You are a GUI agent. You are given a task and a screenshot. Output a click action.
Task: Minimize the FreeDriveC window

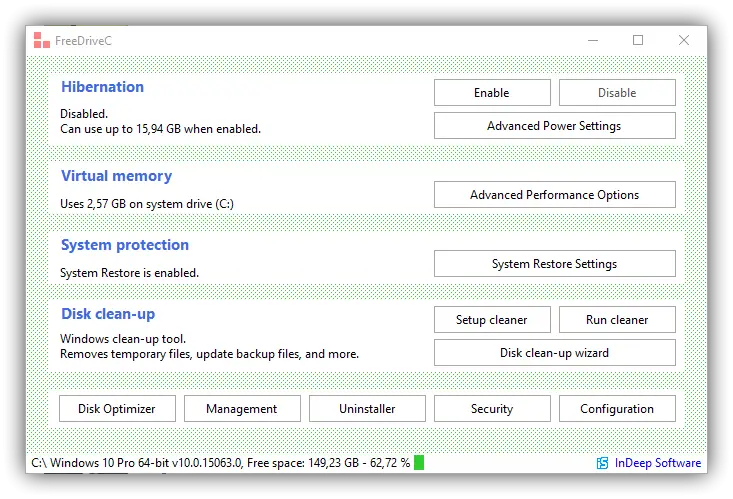click(x=592, y=41)
